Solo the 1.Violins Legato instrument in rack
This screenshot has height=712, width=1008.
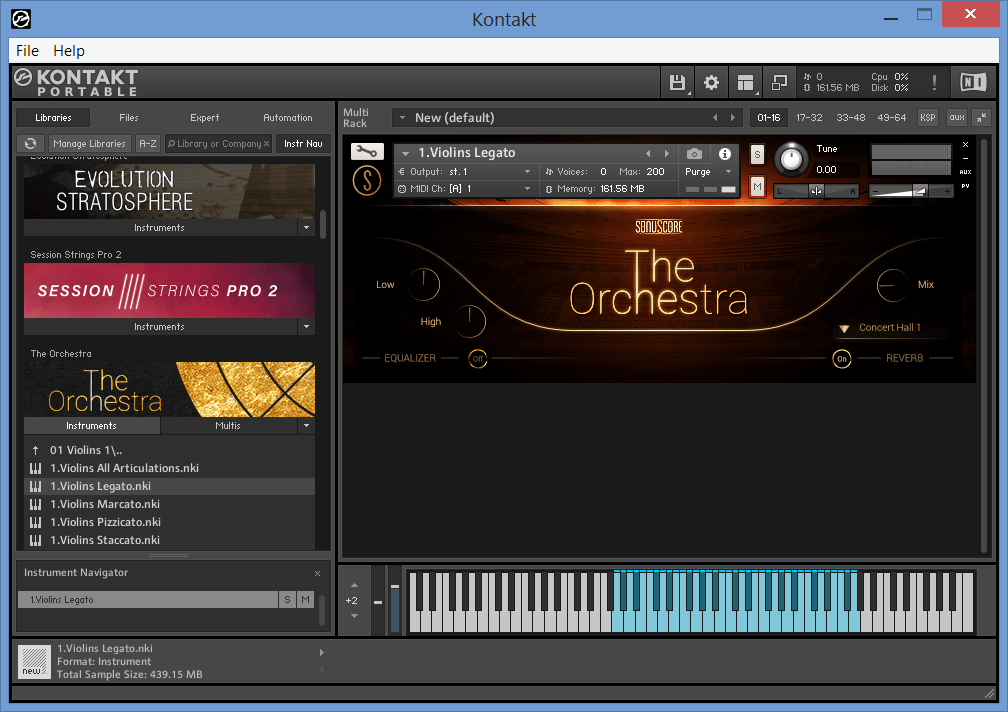tap(757, 154)
